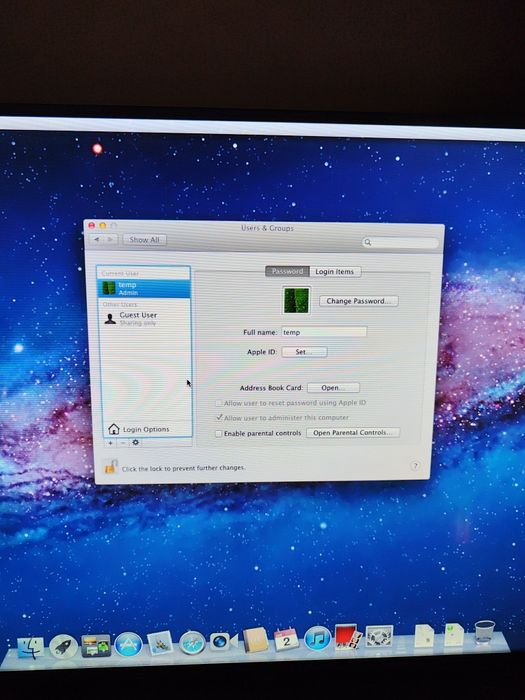525x700 pixels.
Task: Open the App Store dock icon
Action: coord(129,645)
